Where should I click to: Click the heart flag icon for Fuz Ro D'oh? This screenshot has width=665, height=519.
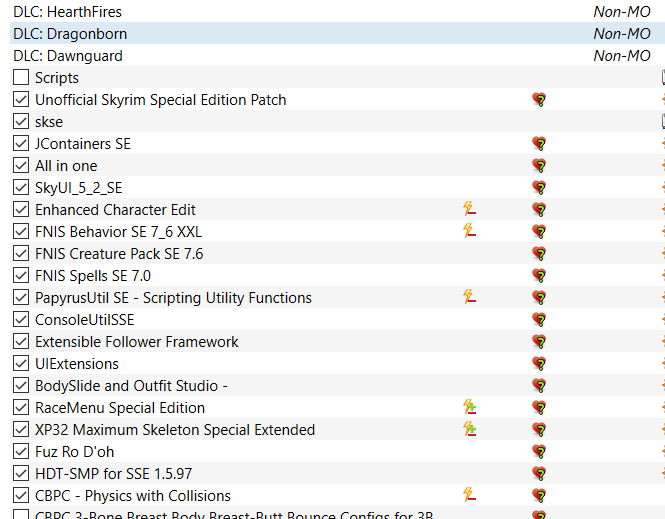(x=539, y=452)
